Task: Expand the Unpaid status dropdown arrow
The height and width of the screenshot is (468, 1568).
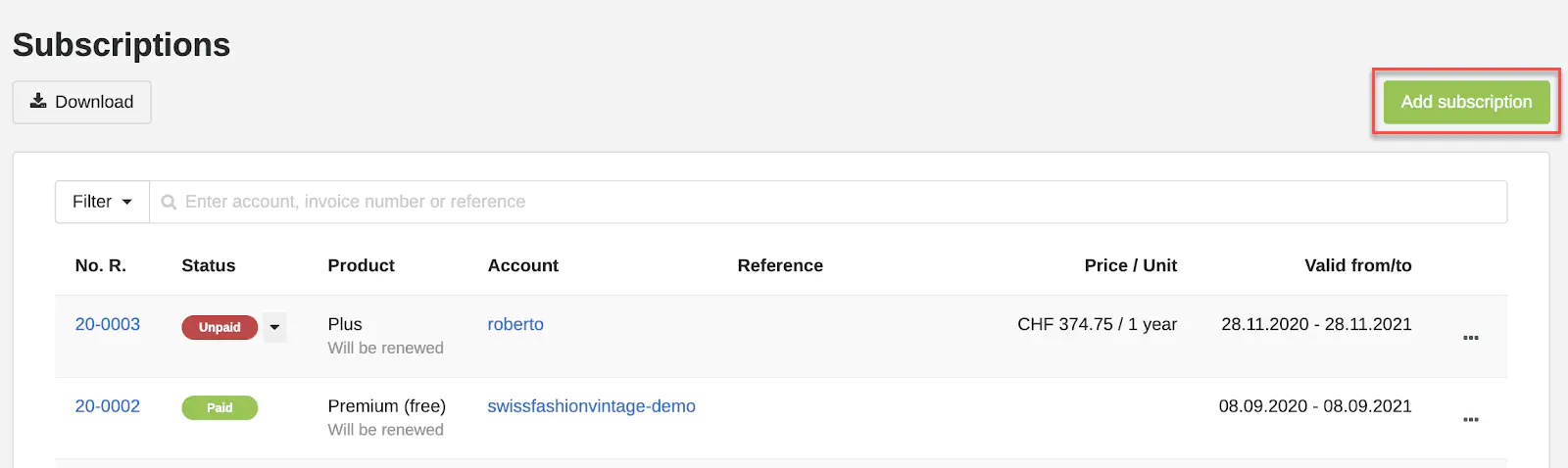Action: (x=275, y=327)
